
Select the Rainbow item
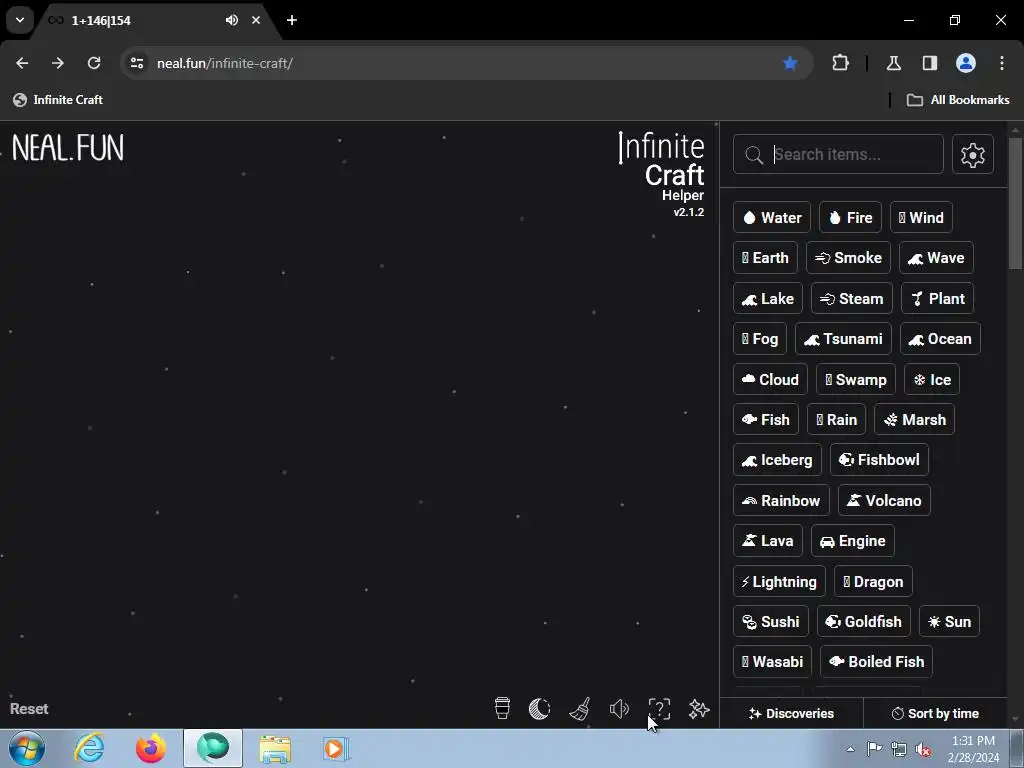coord(780,500)
